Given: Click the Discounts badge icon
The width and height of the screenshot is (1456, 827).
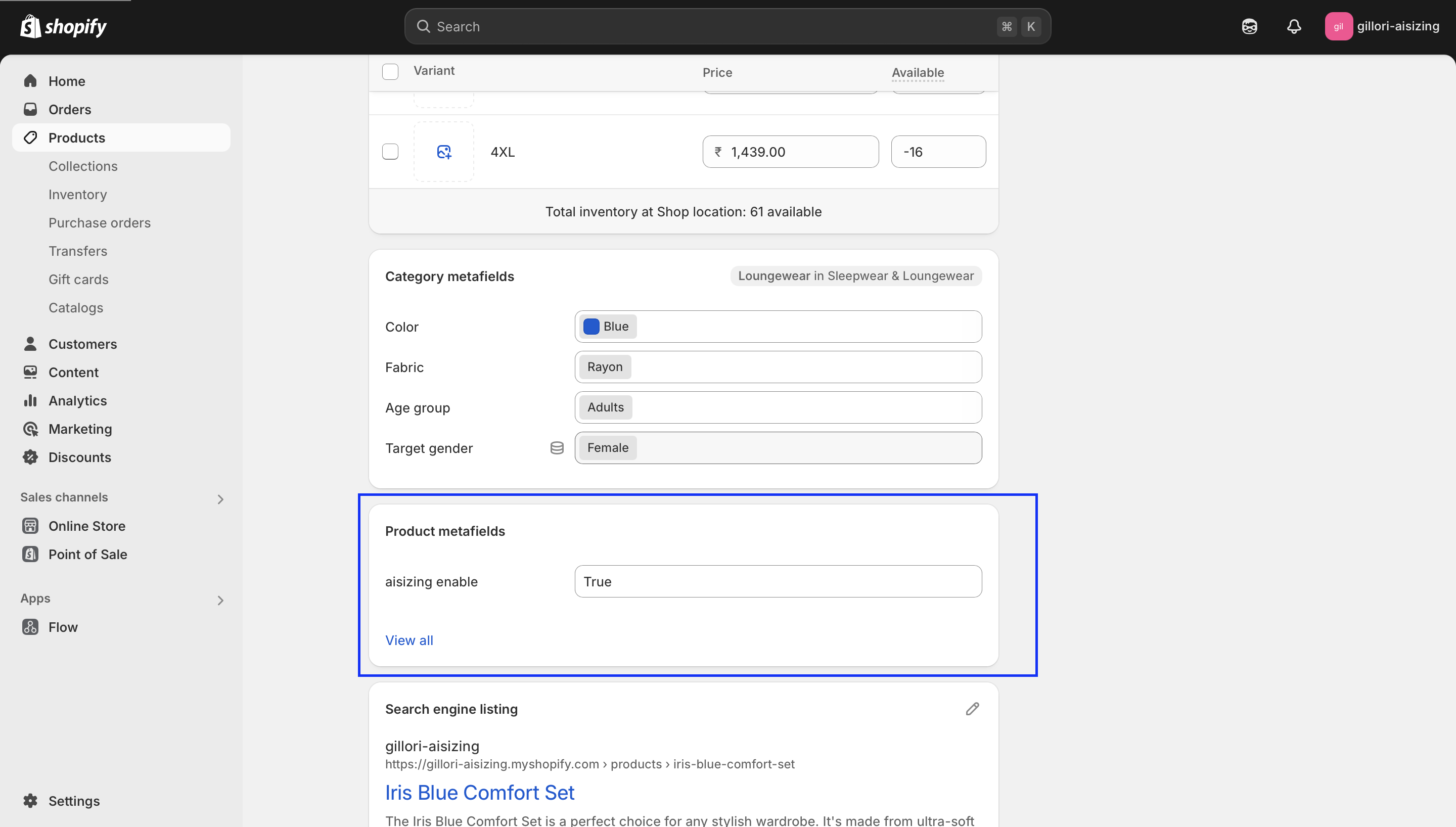Looking at the screenshot, I should [x=30, y=457].
